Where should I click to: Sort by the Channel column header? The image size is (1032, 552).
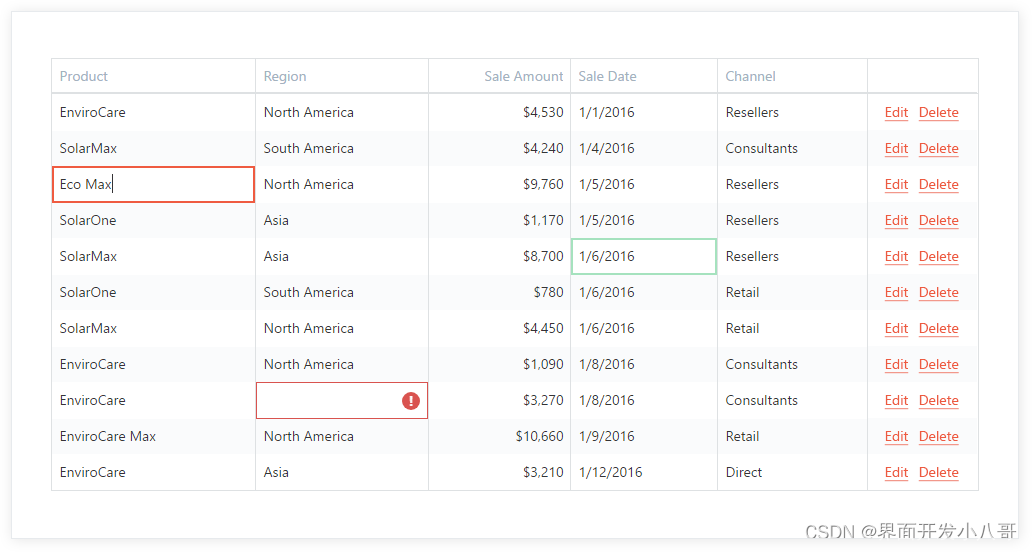[750, 76]
